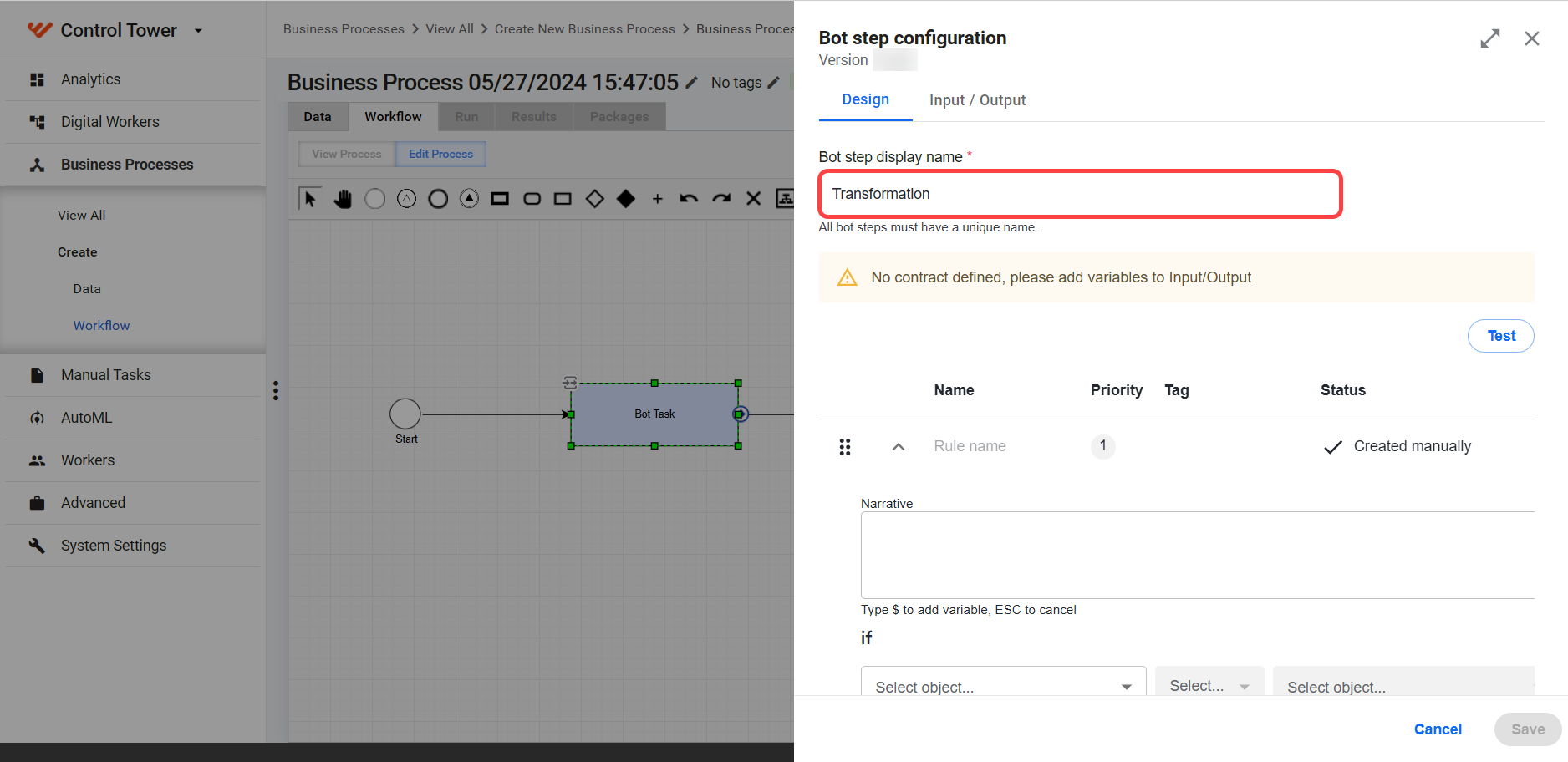This screenshot has height=762, width=1568.
Task: Click the Control Tower logo
Action: point(40,30)
